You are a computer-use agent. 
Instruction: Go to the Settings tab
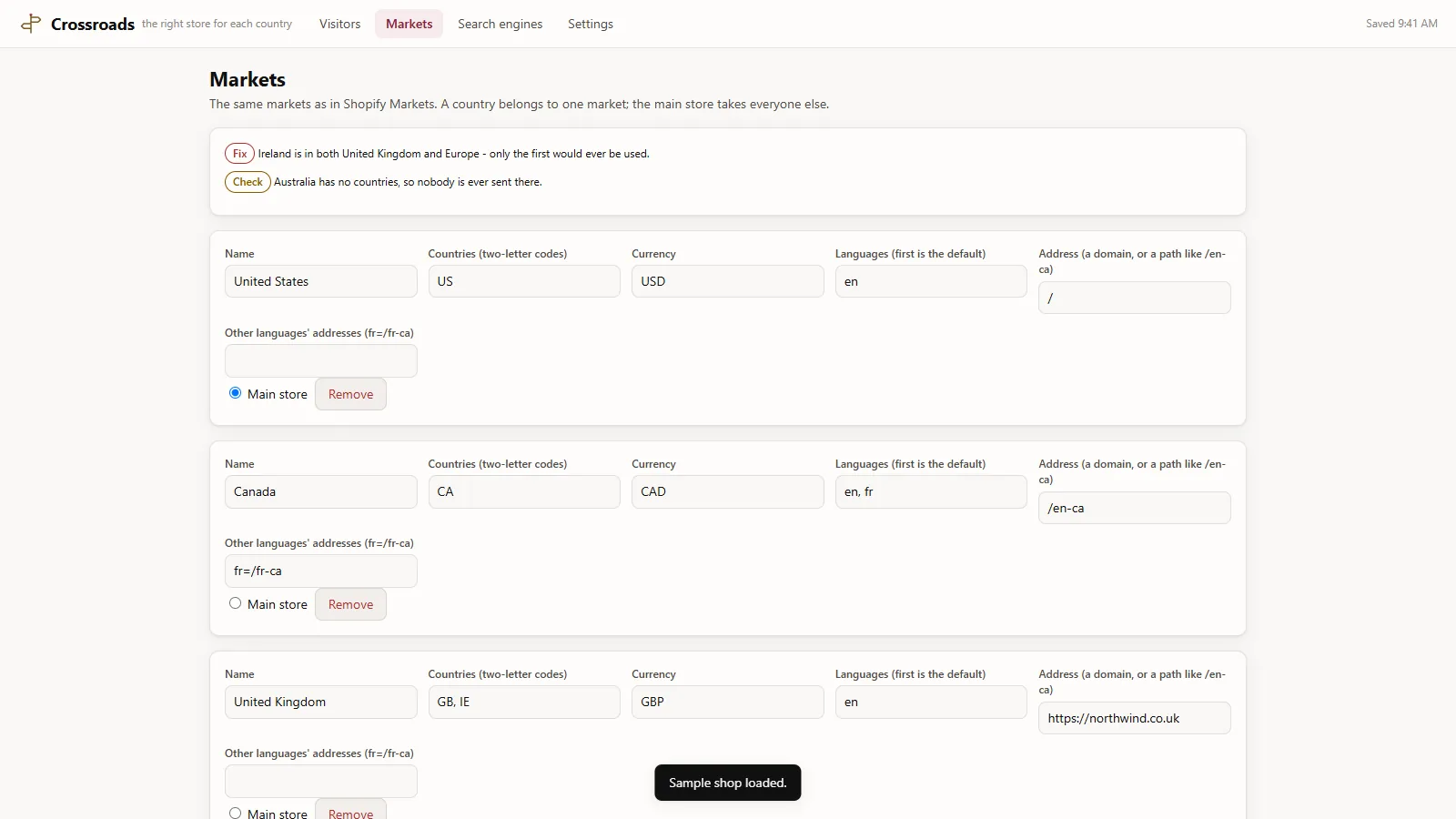pos(590,24)
